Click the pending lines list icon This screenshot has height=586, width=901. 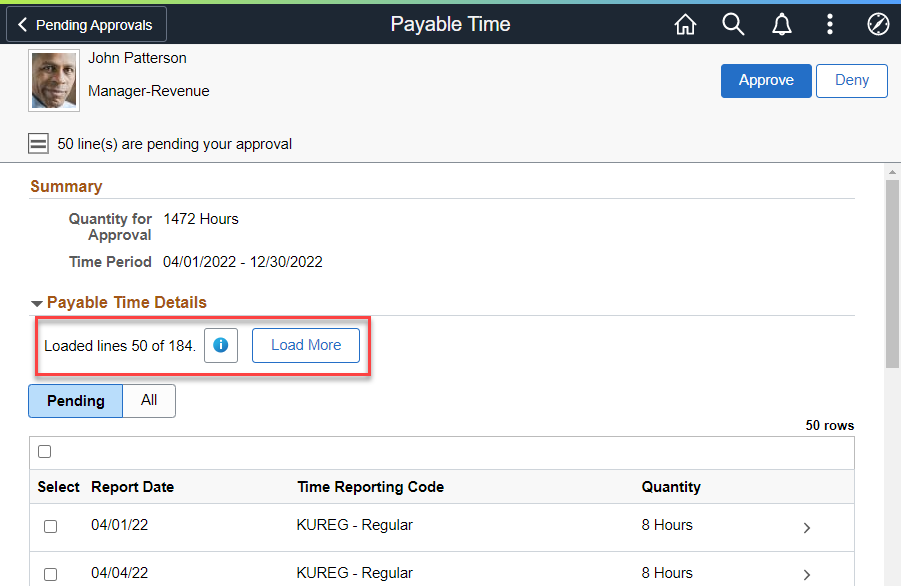tap(38, 144)
